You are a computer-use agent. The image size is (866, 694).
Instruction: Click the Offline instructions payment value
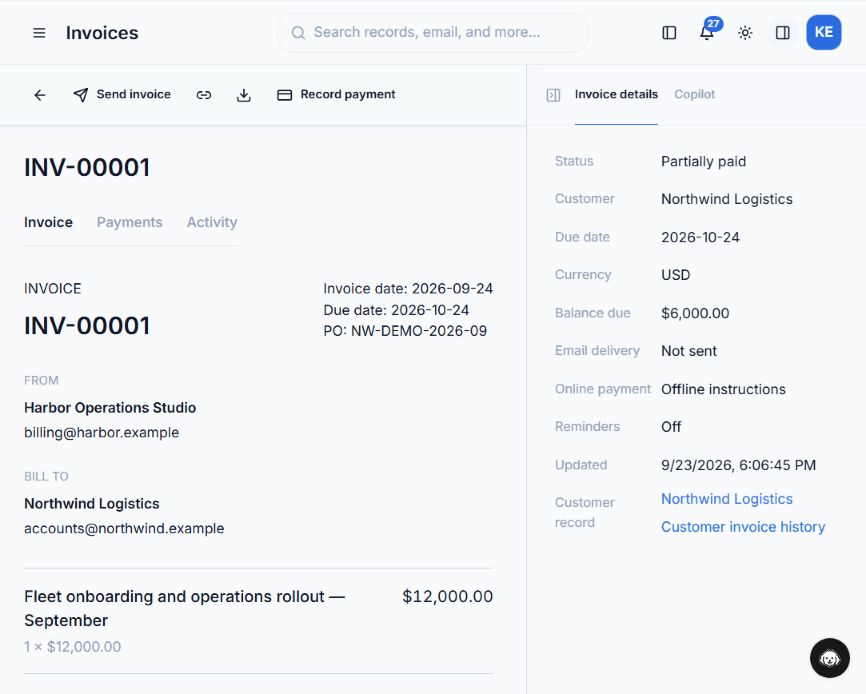pyautogui.click(x=724, y=389)
